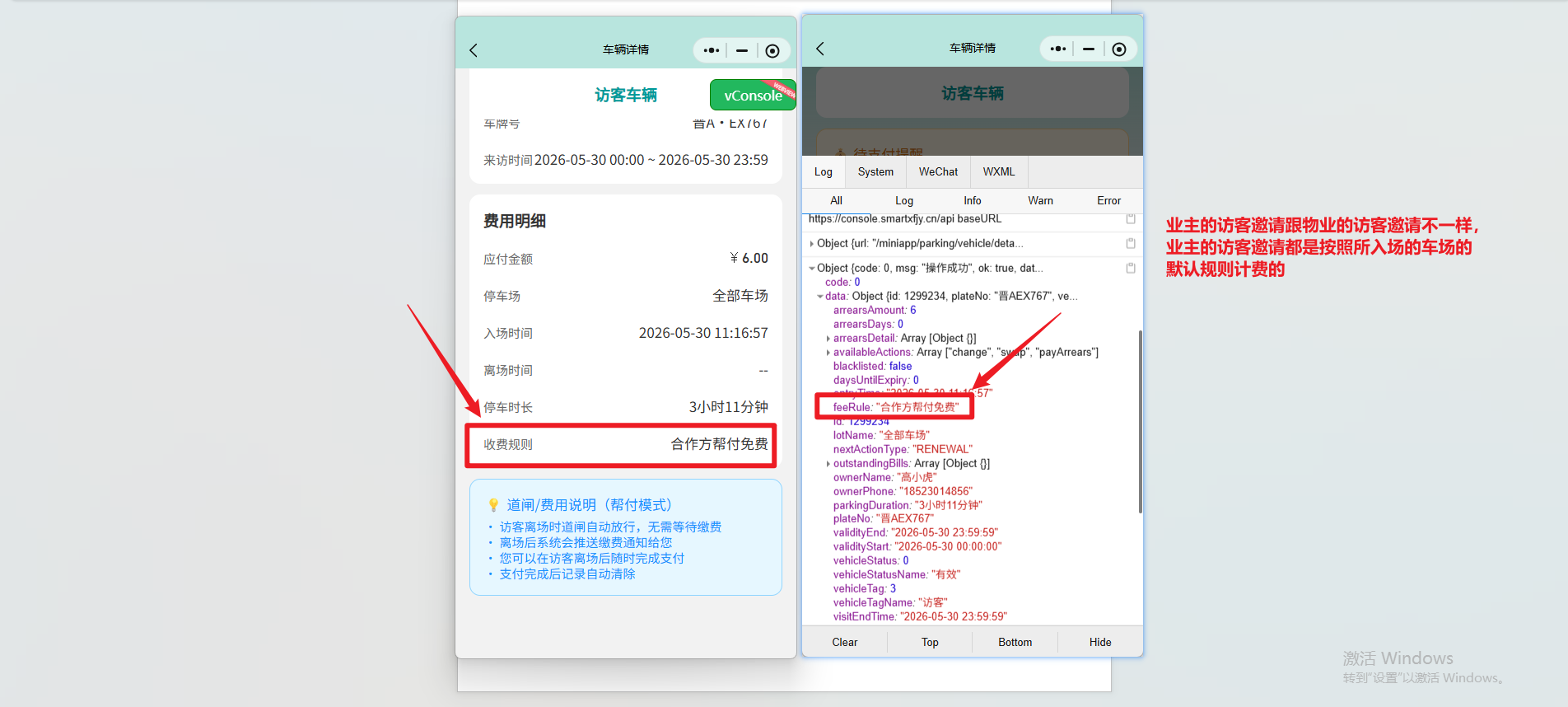Click the 离场时间 row
1568x707 pixels.
626,370
